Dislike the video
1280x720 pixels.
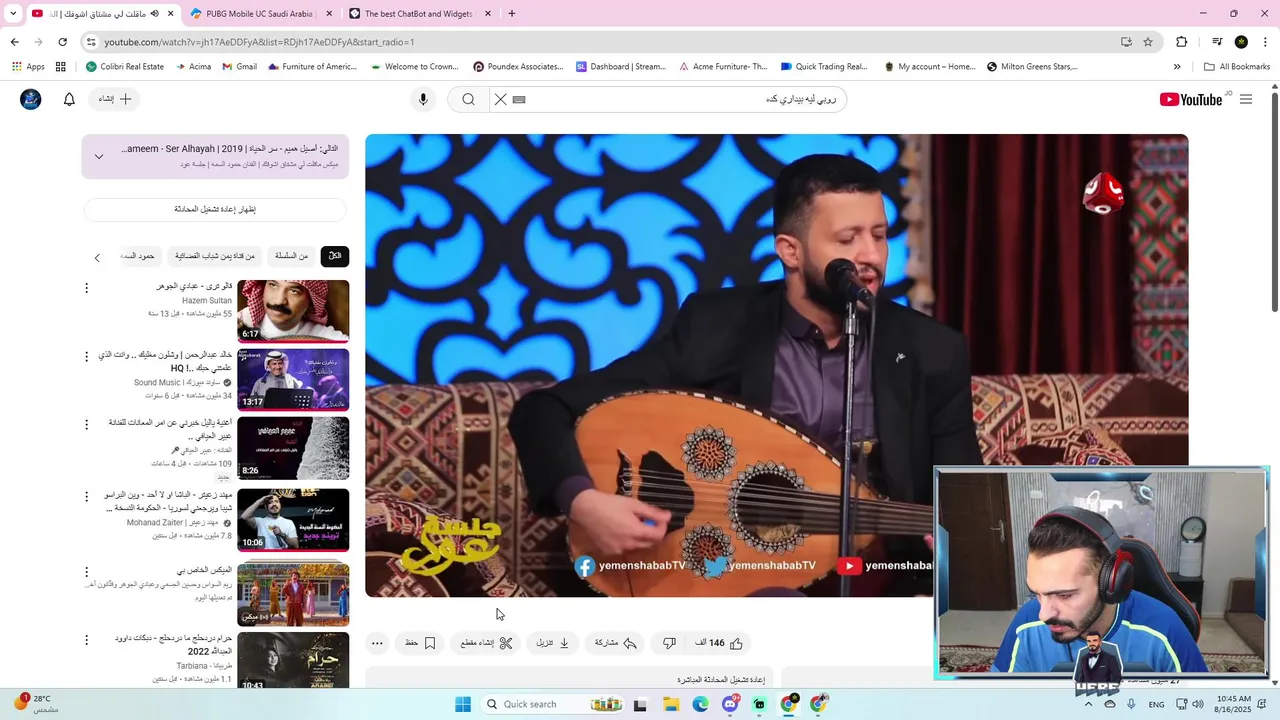point(669,643)
